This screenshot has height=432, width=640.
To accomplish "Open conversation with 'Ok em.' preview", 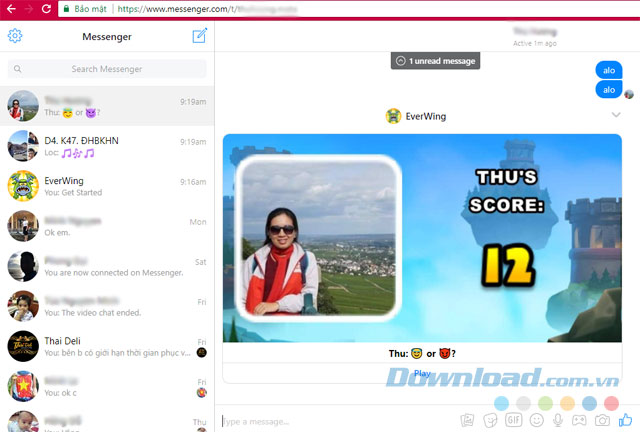I will coord(107,226).
